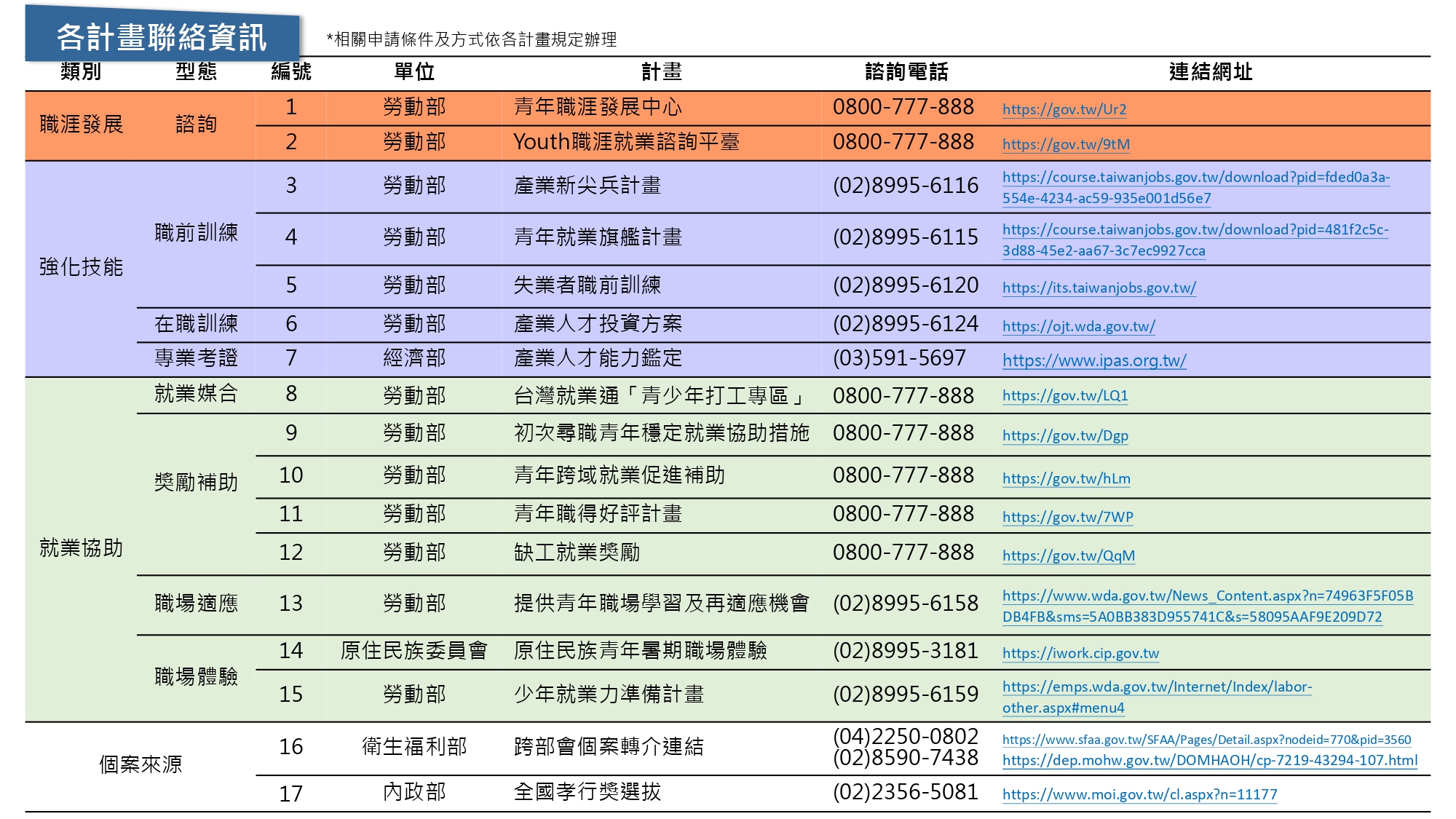Open the https://gov.tw/QqM link
Viewport: 1456px width, 819px height.
point(1068,555)
